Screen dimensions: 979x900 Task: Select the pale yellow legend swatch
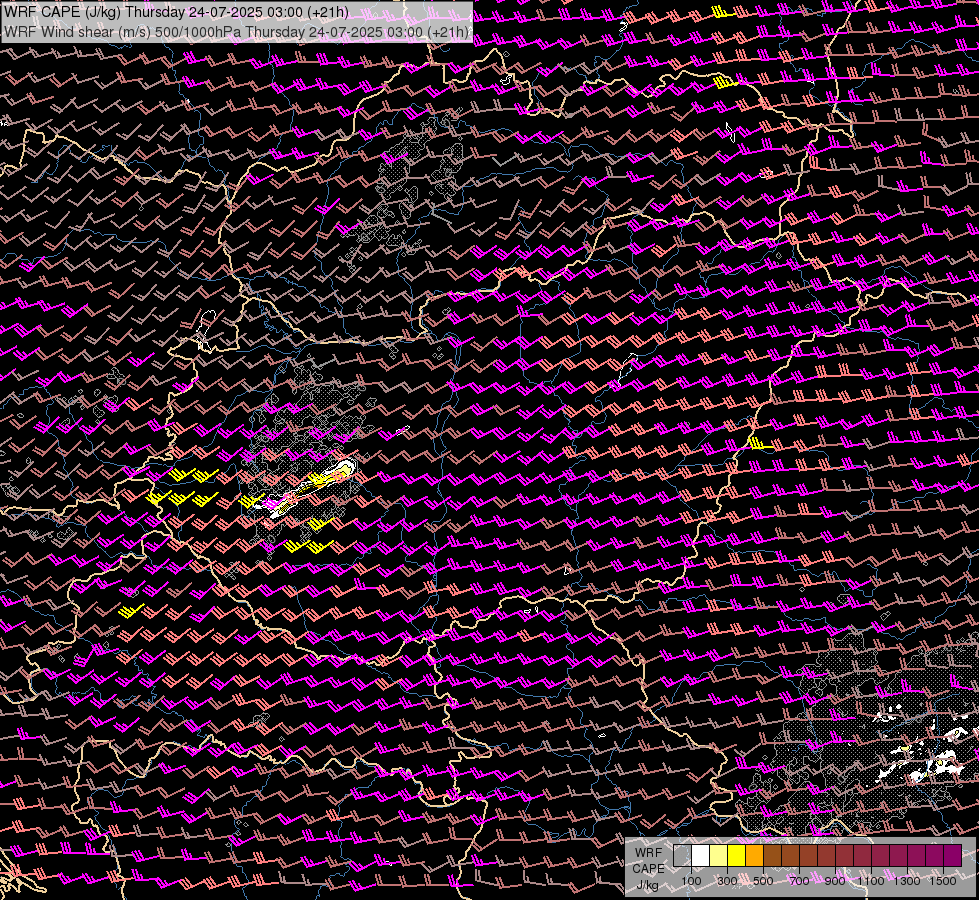tap(719, 855)
